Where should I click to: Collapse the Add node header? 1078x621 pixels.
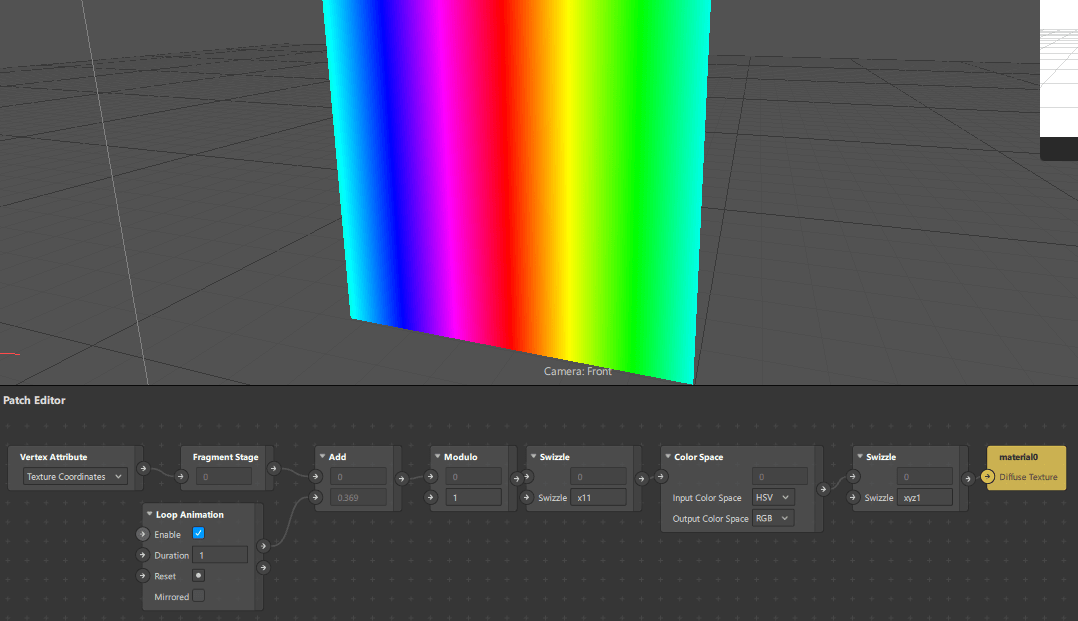pos(323,456)
